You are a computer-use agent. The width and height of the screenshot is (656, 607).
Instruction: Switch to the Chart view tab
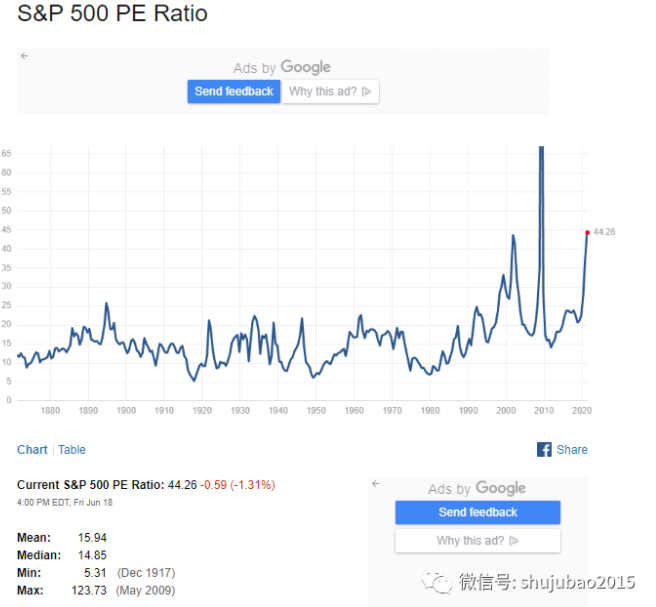coord(32,450)
